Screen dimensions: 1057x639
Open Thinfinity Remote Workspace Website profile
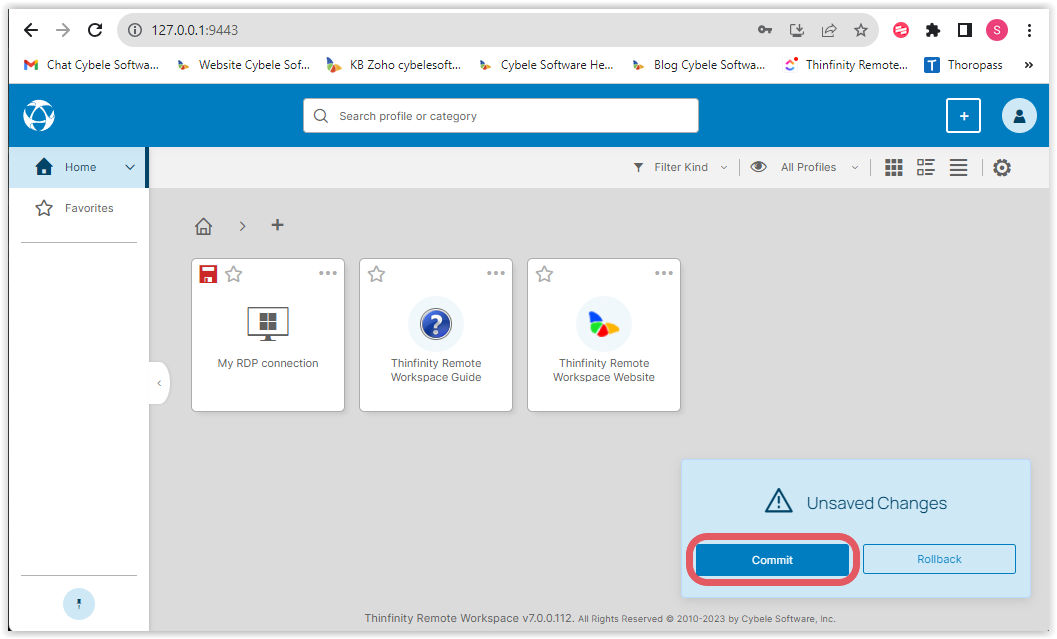[603, 336]
